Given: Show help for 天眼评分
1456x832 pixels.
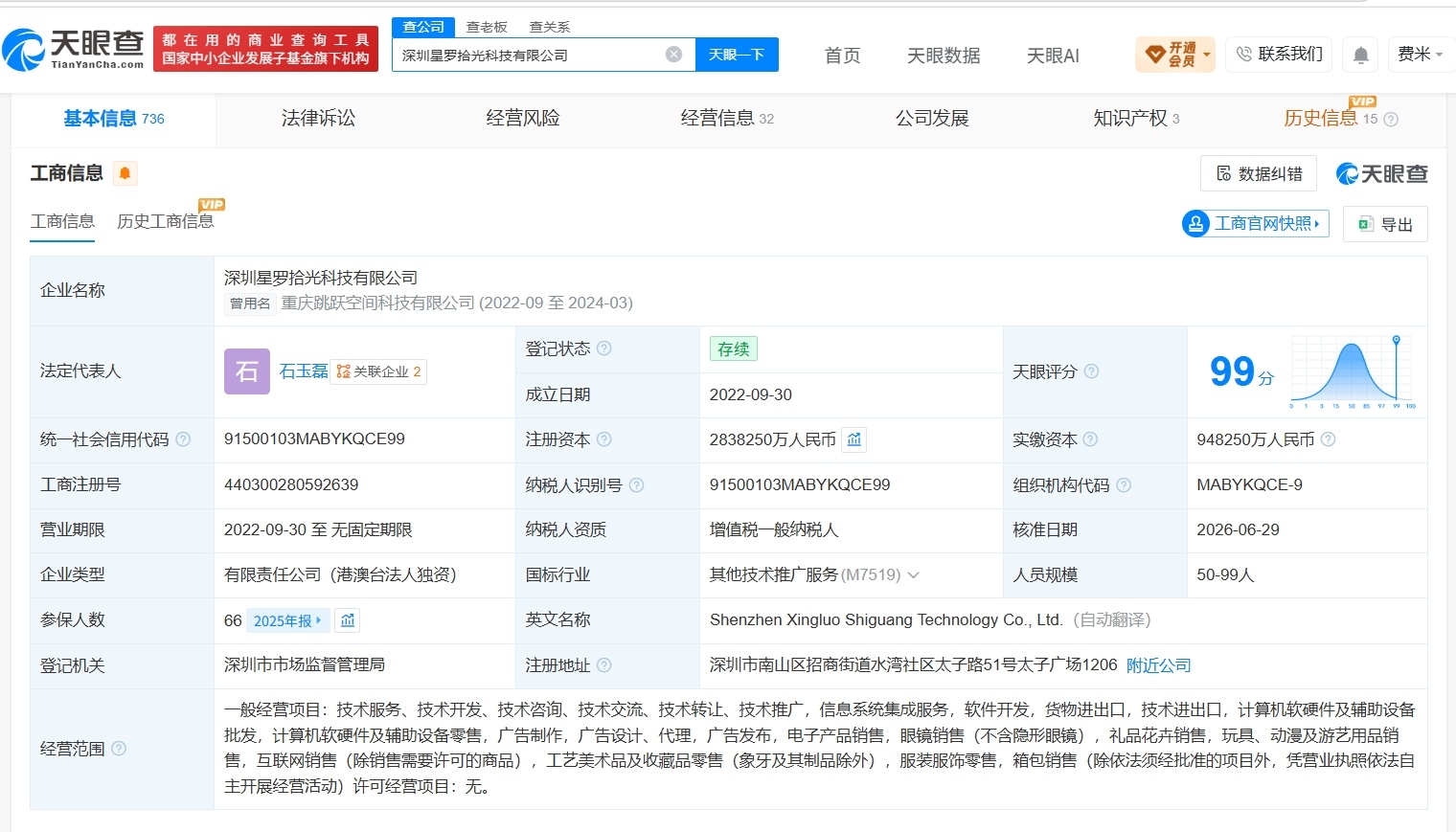Looking at the screenshot, I should [x=1091, y=371].
